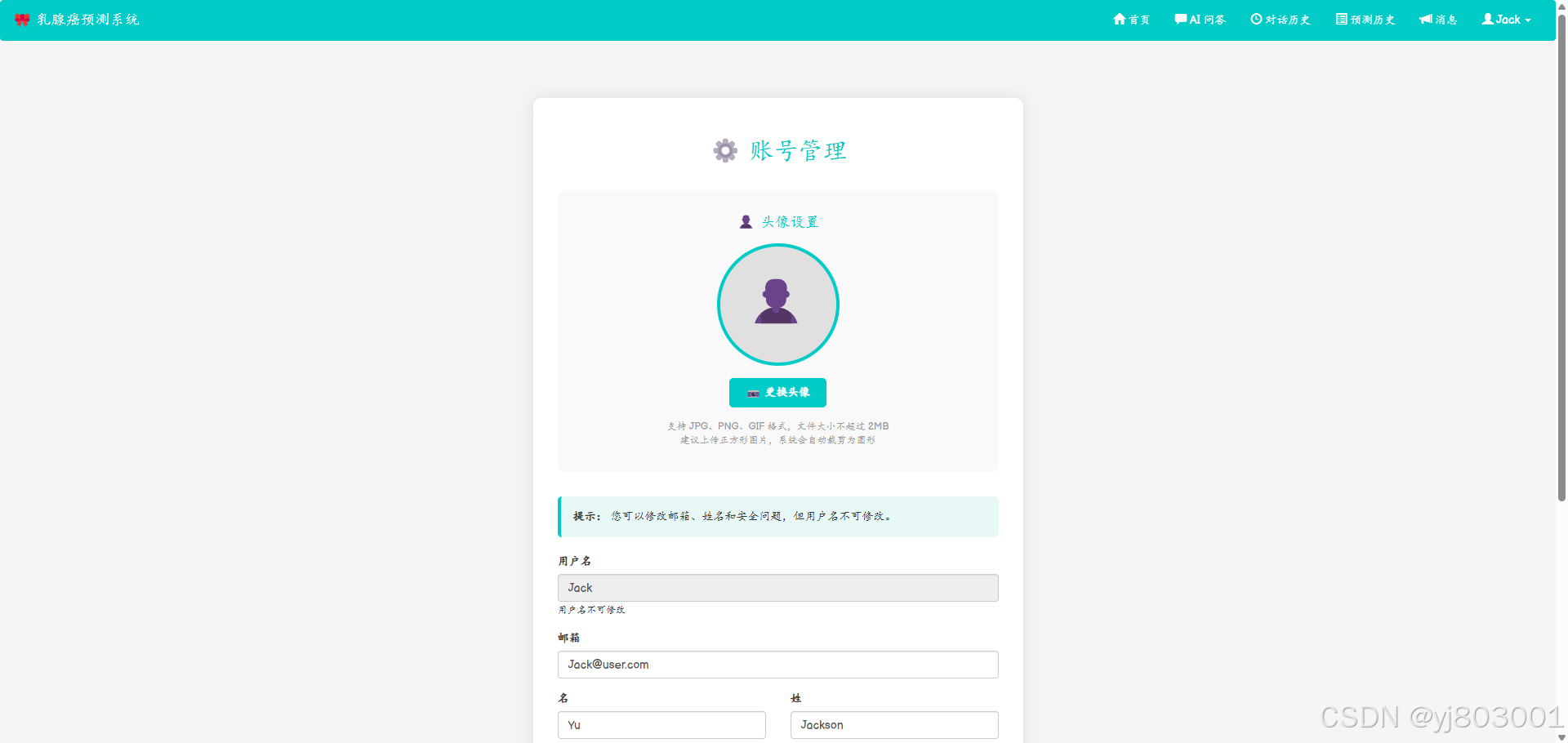Click the 账号管理 heading text
The height and width of the screenshot is (743, 1568).
[x=798, y=150]
